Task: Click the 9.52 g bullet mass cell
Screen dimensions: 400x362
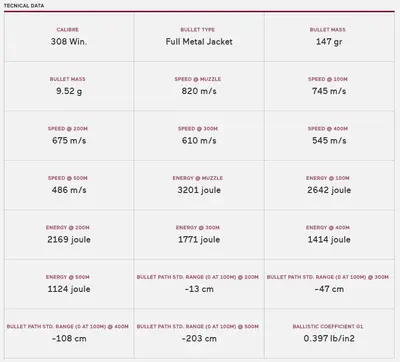Action: click(x=69, y=86)
